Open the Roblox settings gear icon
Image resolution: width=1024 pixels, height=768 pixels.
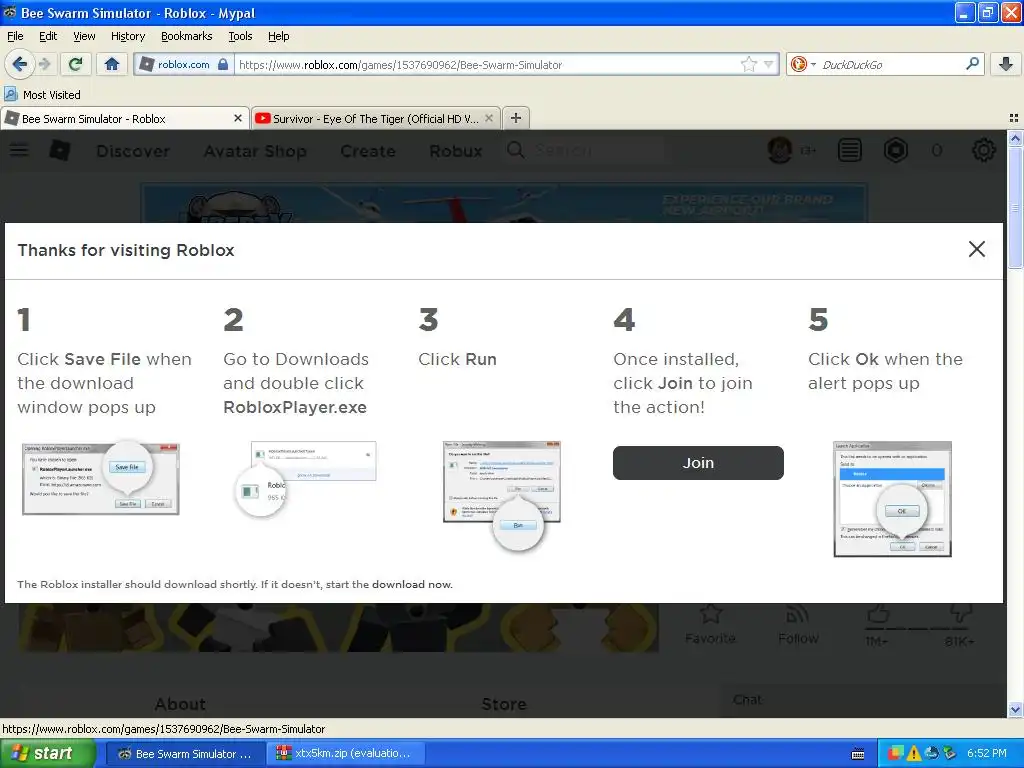point(984,150)
